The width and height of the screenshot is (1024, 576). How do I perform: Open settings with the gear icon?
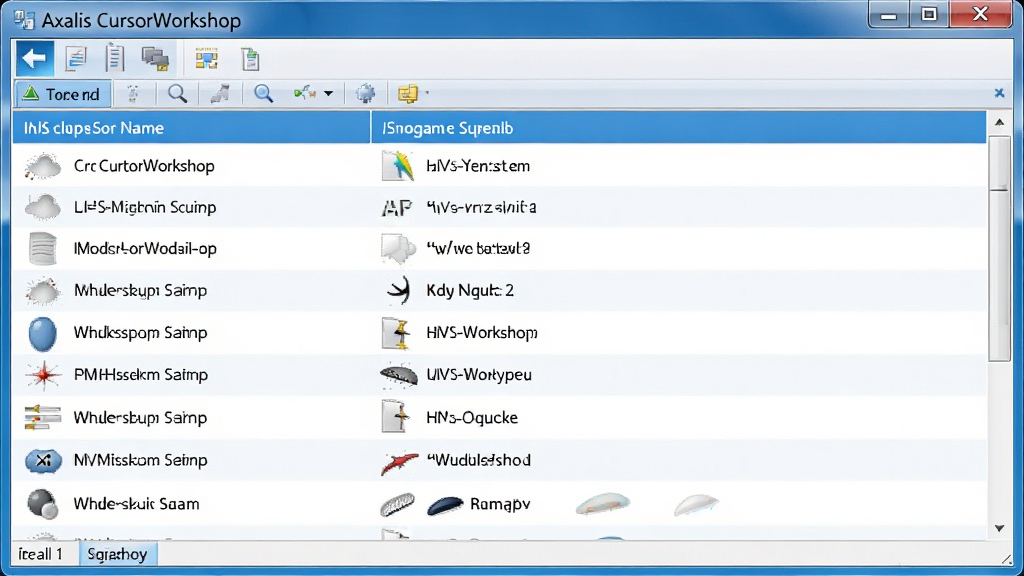(x=365, y=93)
